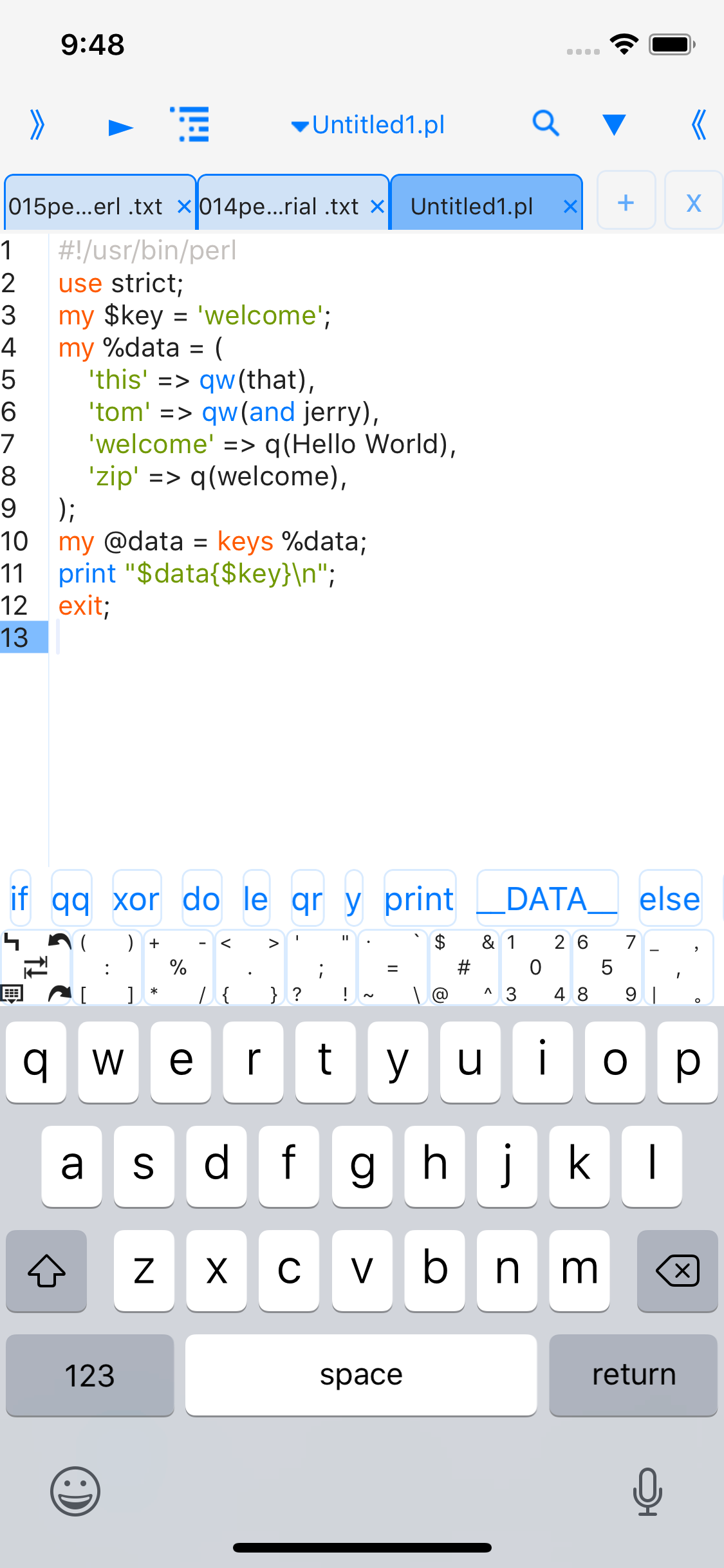
Task: Tap the tab indent arrows key
Action: tap(35, 967)
